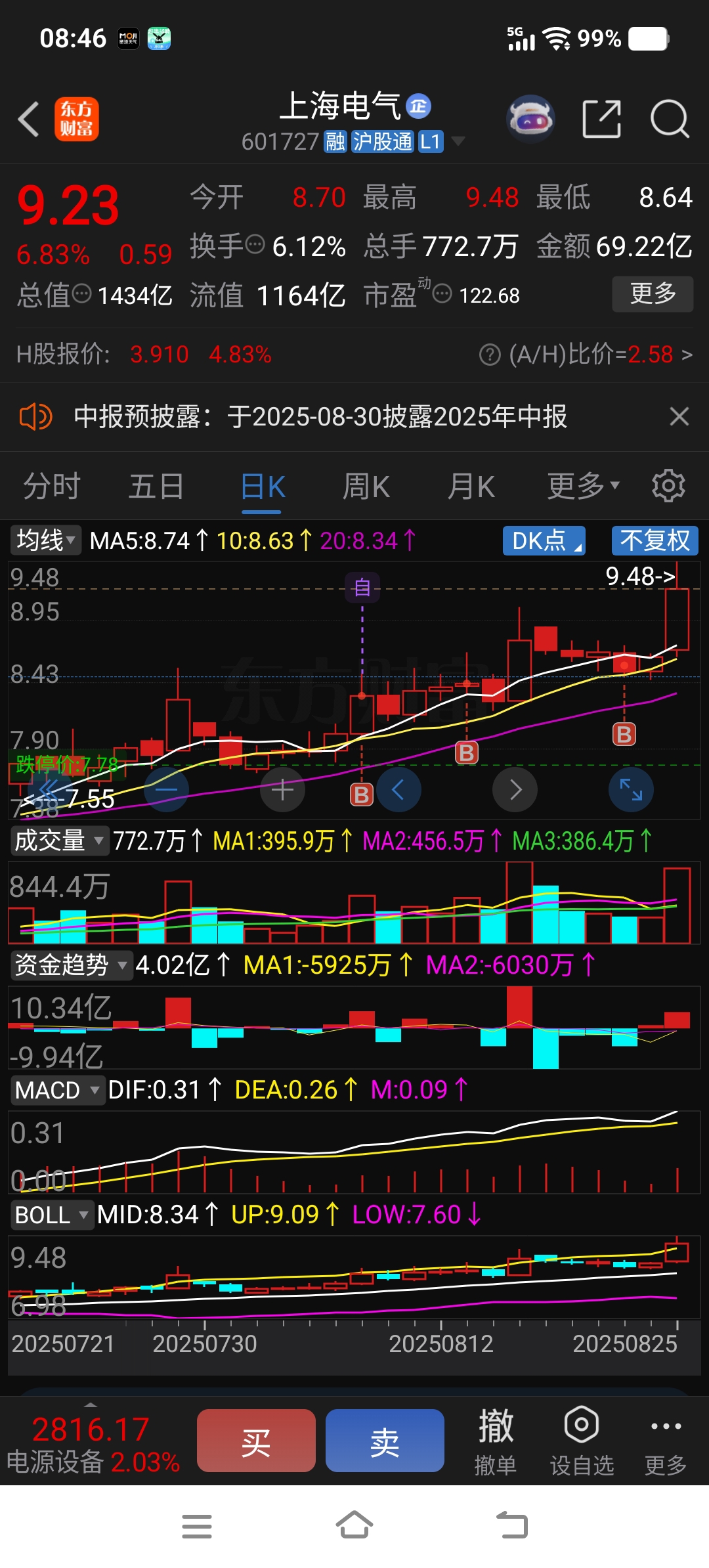Show more quote details with 更多
The image size is (709, 1568).
point(653,294)
